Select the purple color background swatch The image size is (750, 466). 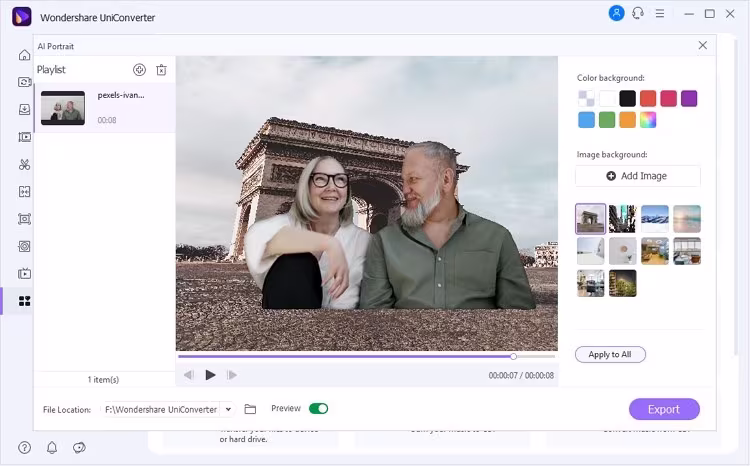689,99
